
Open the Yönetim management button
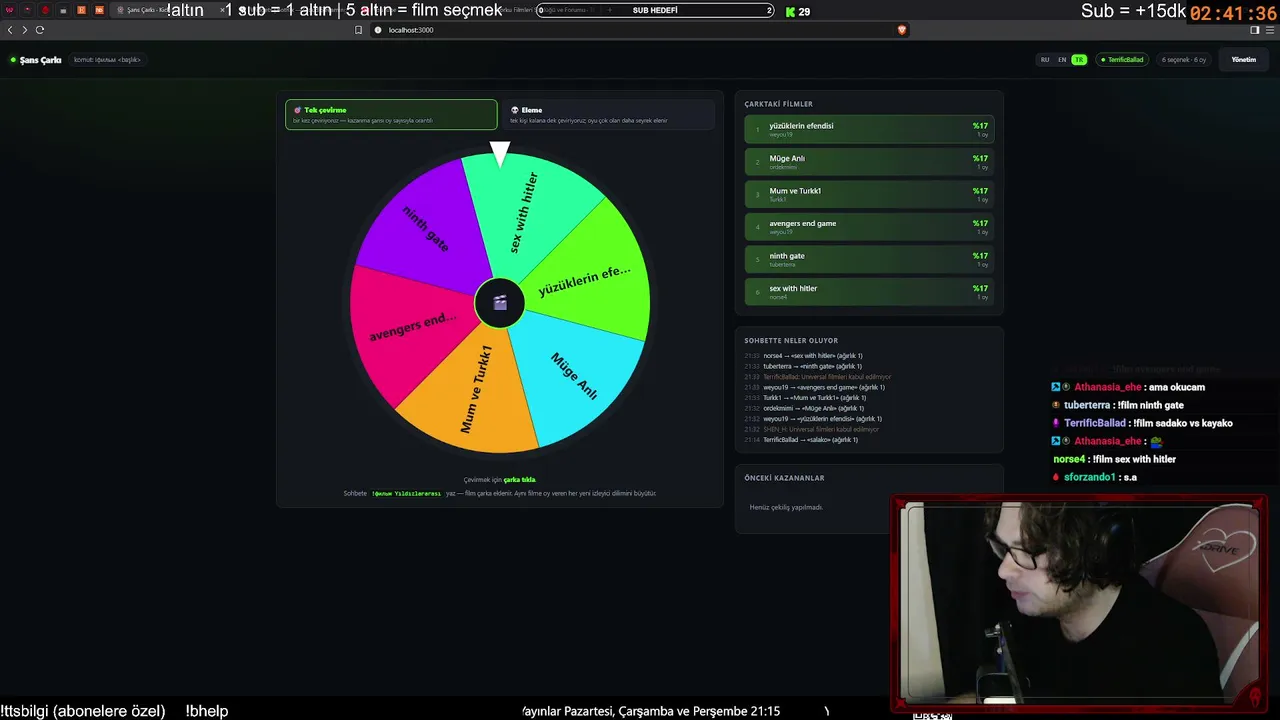click(1243, 60)
